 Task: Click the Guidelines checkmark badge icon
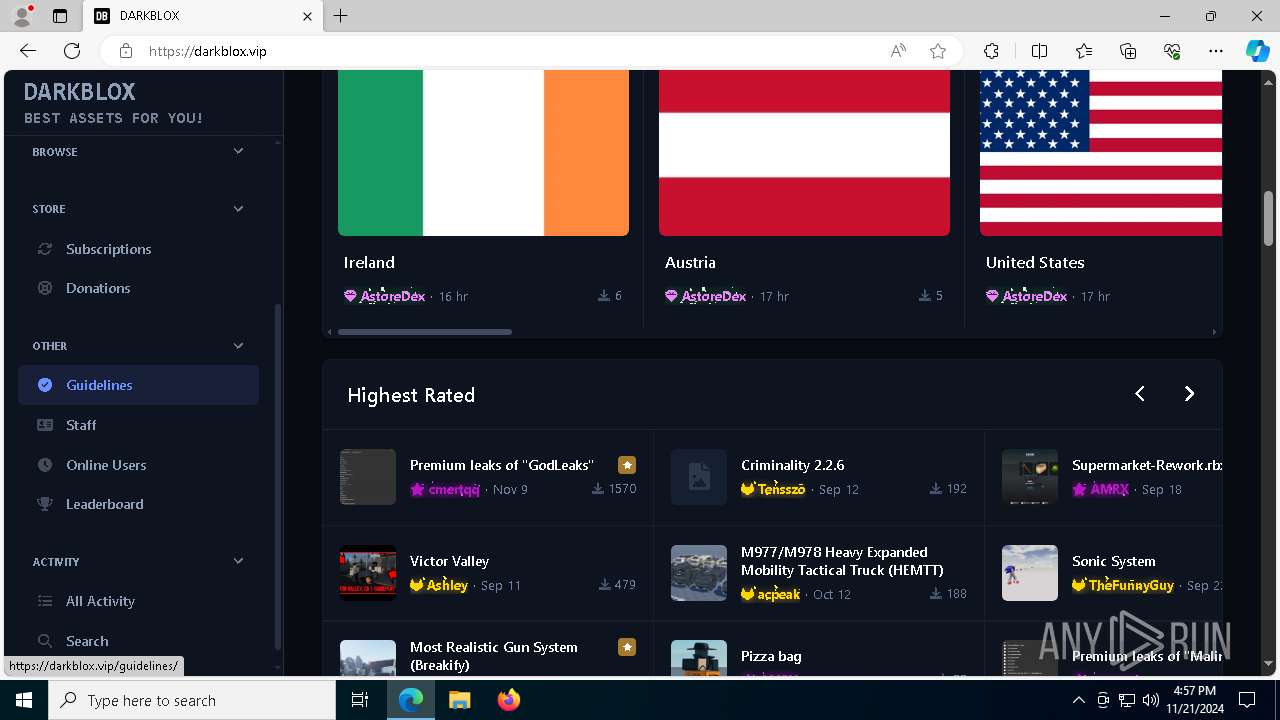click(45, 385)
